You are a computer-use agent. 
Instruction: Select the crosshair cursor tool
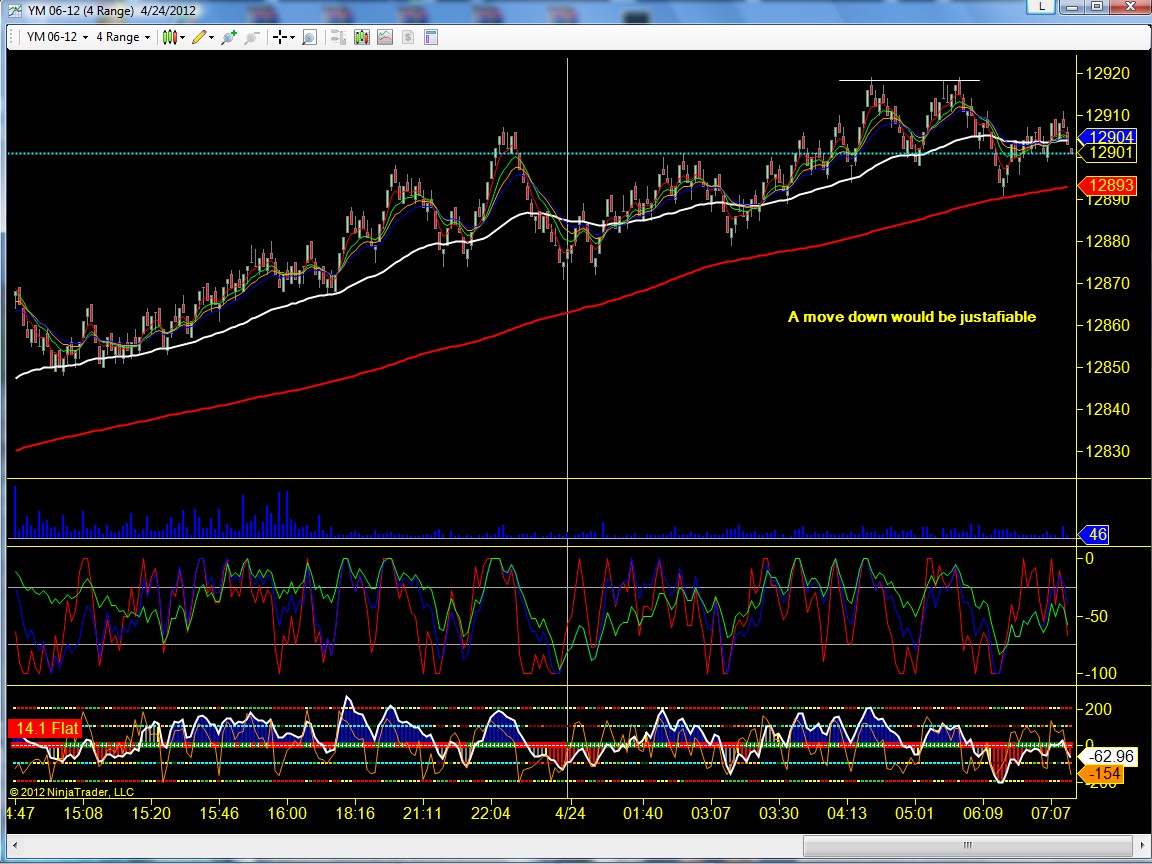coord(279,37)
